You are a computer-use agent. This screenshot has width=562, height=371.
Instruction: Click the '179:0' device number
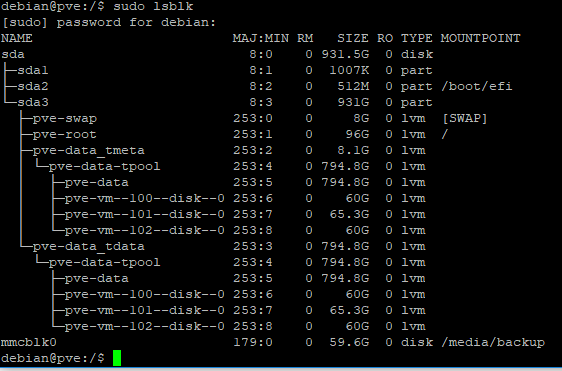pos(253,342)
